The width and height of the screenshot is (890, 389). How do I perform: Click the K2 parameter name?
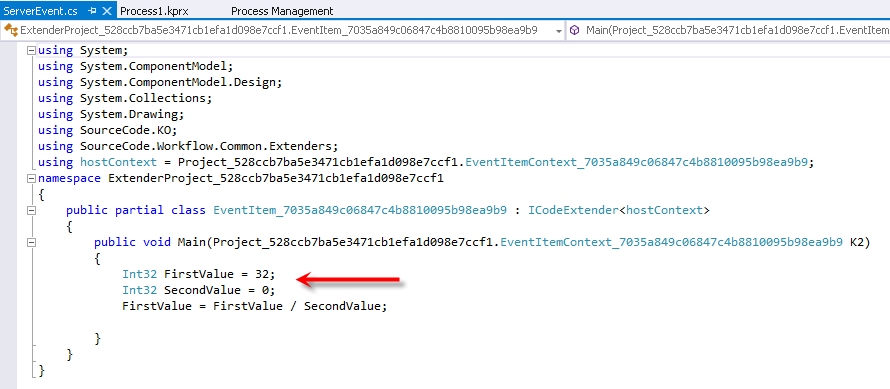click(x=857, y=242)
